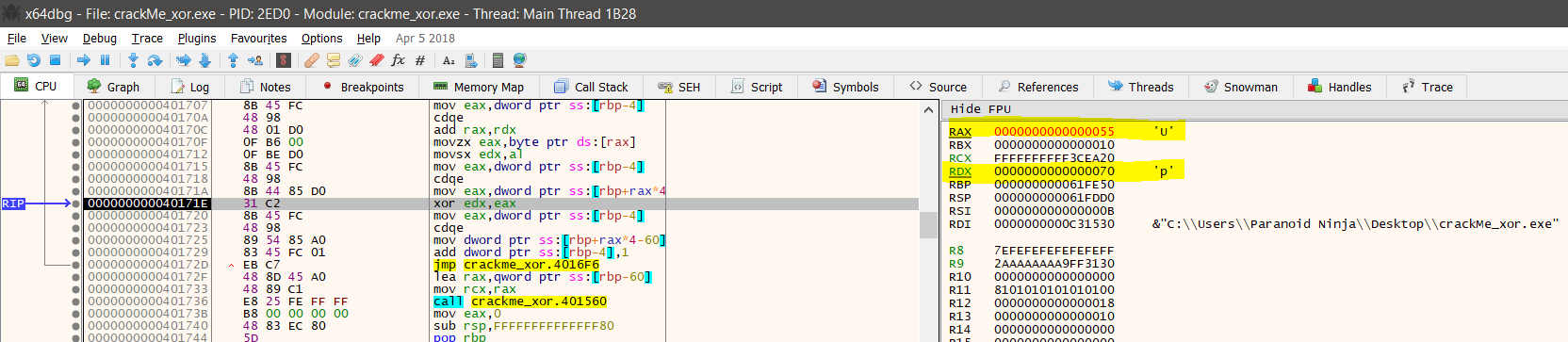The width and height of the screenshot is (1568, 342).
Task: Show variables with the hash icon
Action: pos(420,60)
